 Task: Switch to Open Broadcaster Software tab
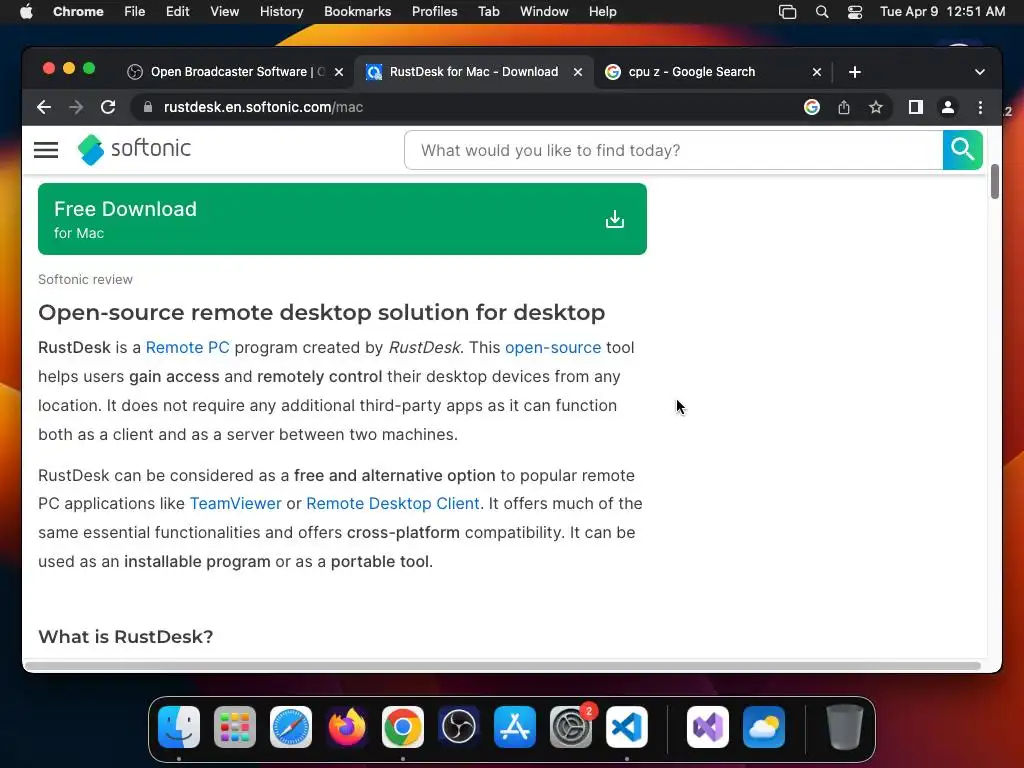click(x=236, y=72)
